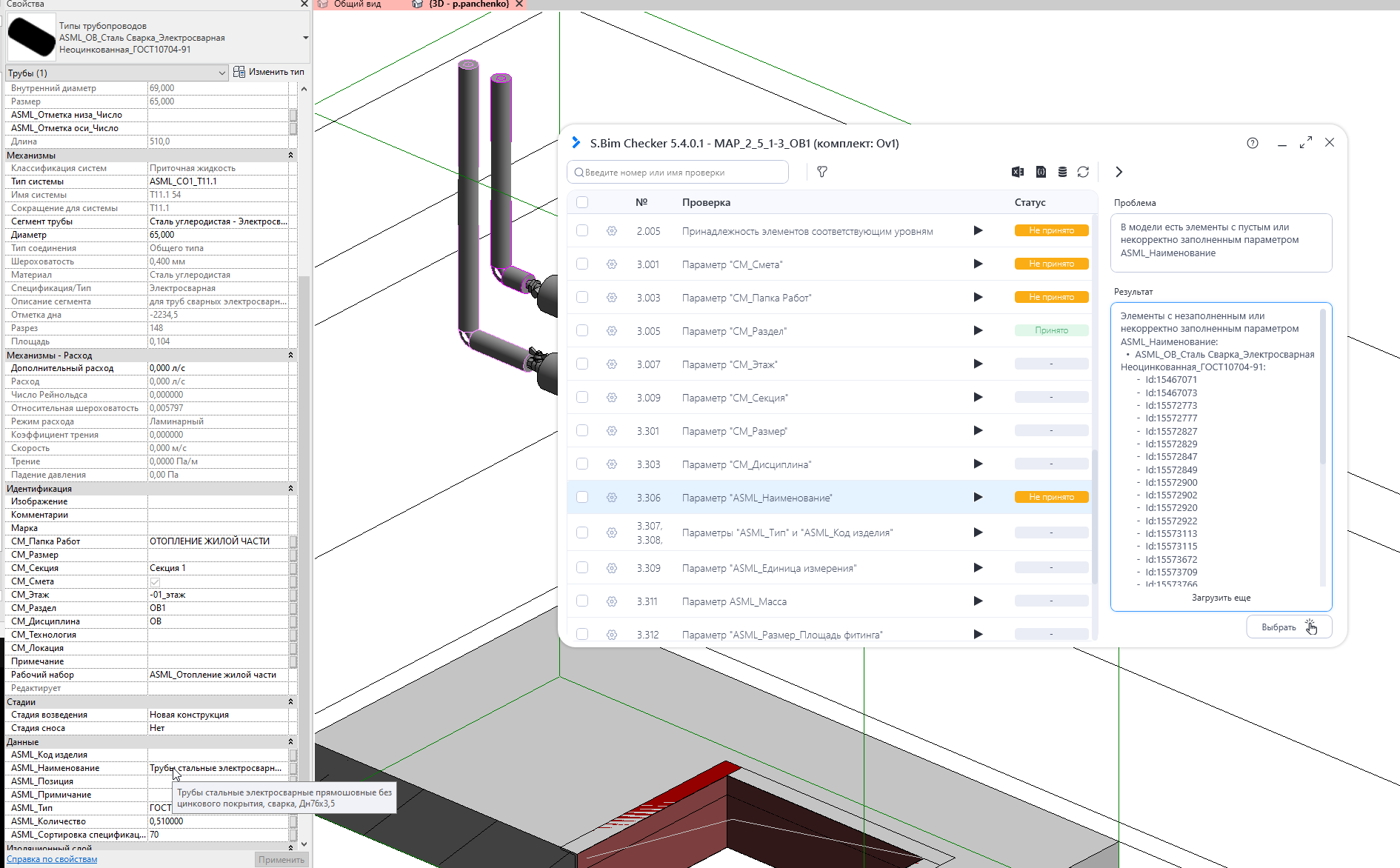Click the "Выбрать" button

tap(1289, 627)
